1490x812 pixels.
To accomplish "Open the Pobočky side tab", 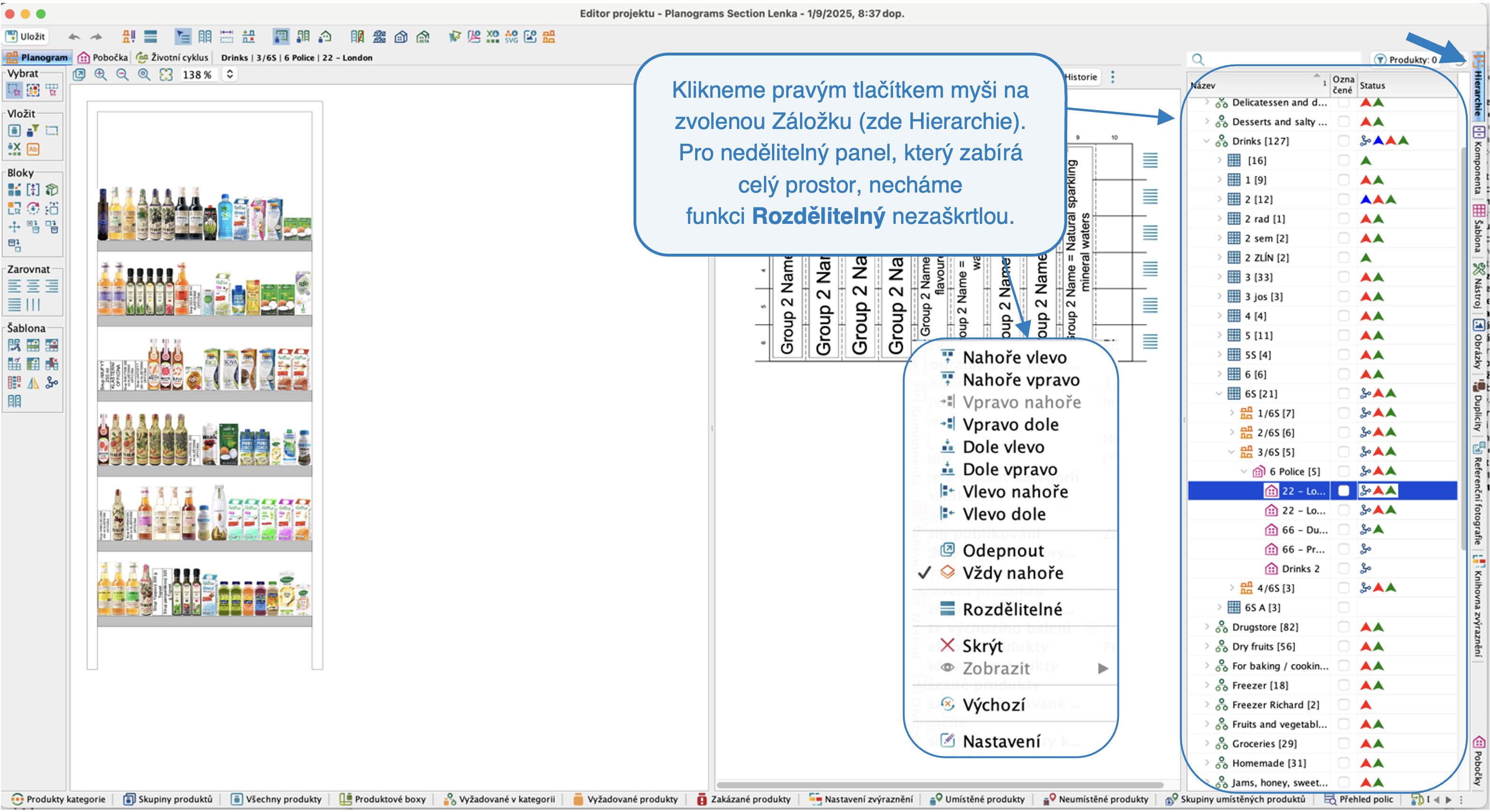I will 1479,761.
